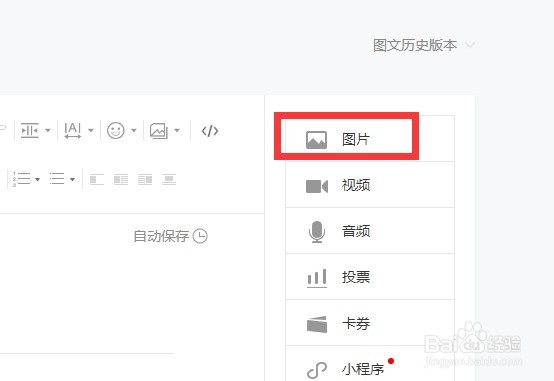Click the microphone icon beside 音频
The height and width of the screenshot is (381, 554).
coord(317,232)
